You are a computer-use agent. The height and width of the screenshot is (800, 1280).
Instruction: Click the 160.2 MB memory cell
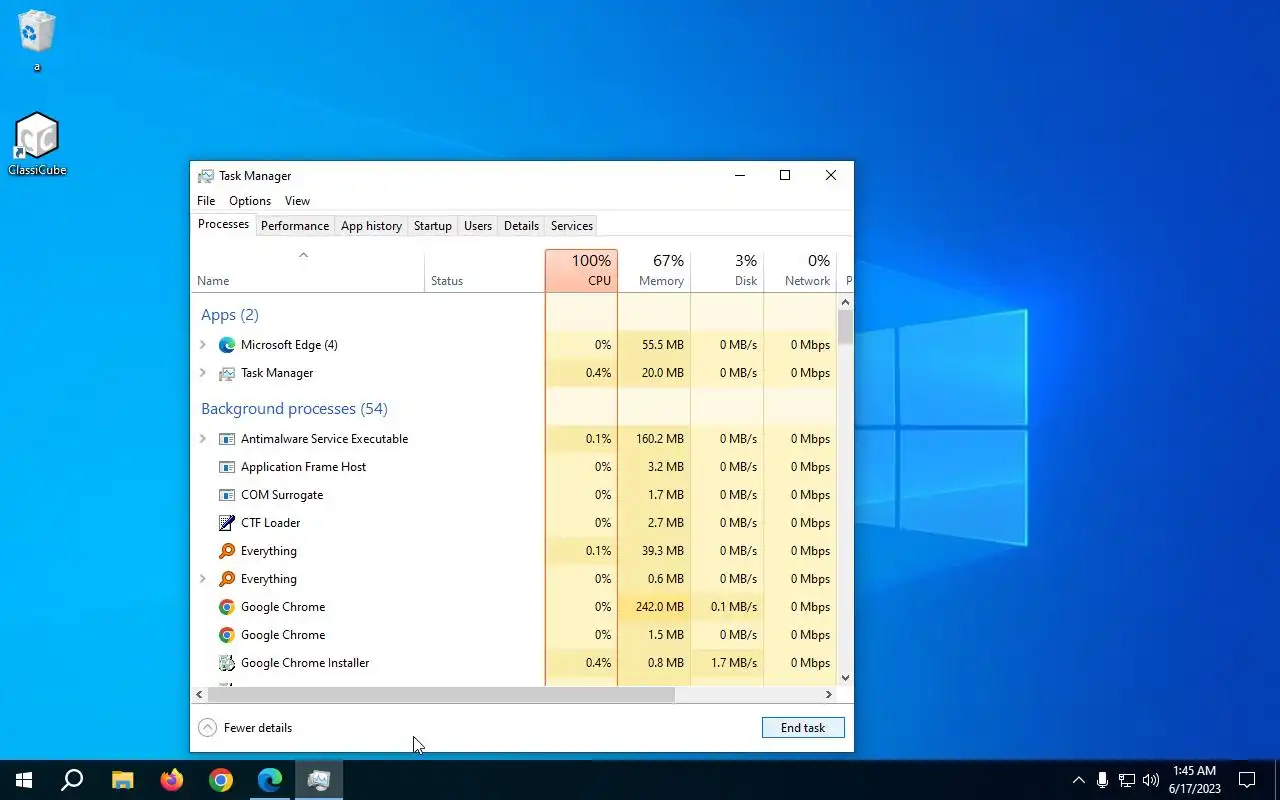654,439
